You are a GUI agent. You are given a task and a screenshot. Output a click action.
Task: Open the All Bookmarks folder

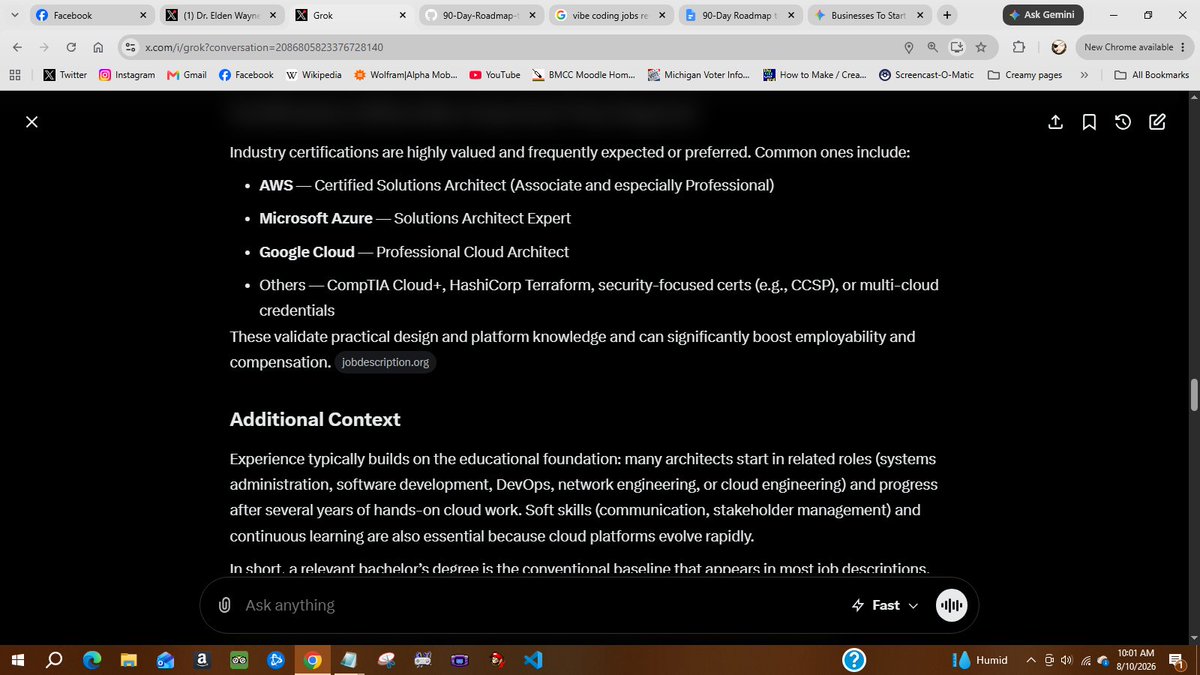tap(1152, 75)
